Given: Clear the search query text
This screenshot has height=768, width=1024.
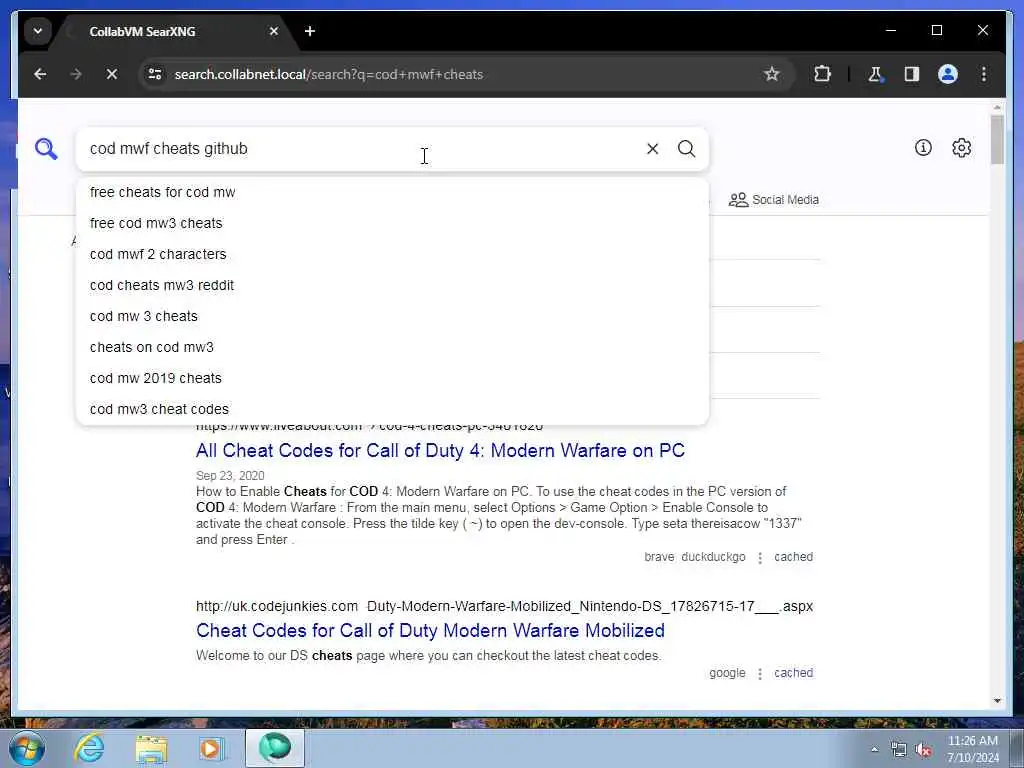Looking at the screenshot, I should click(652, 149).
